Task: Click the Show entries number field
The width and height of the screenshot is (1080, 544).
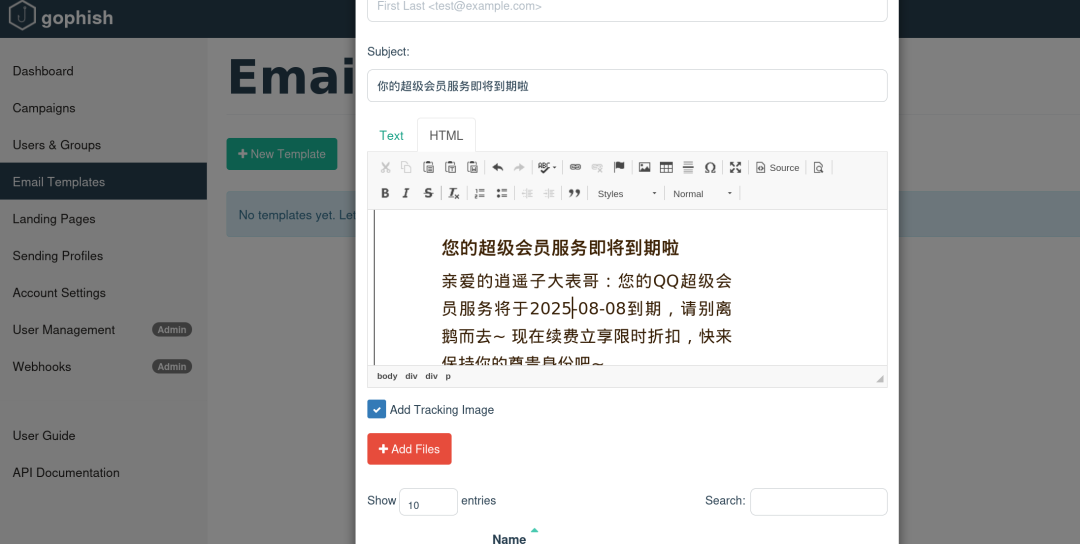Action: click(x=428, y=502)
